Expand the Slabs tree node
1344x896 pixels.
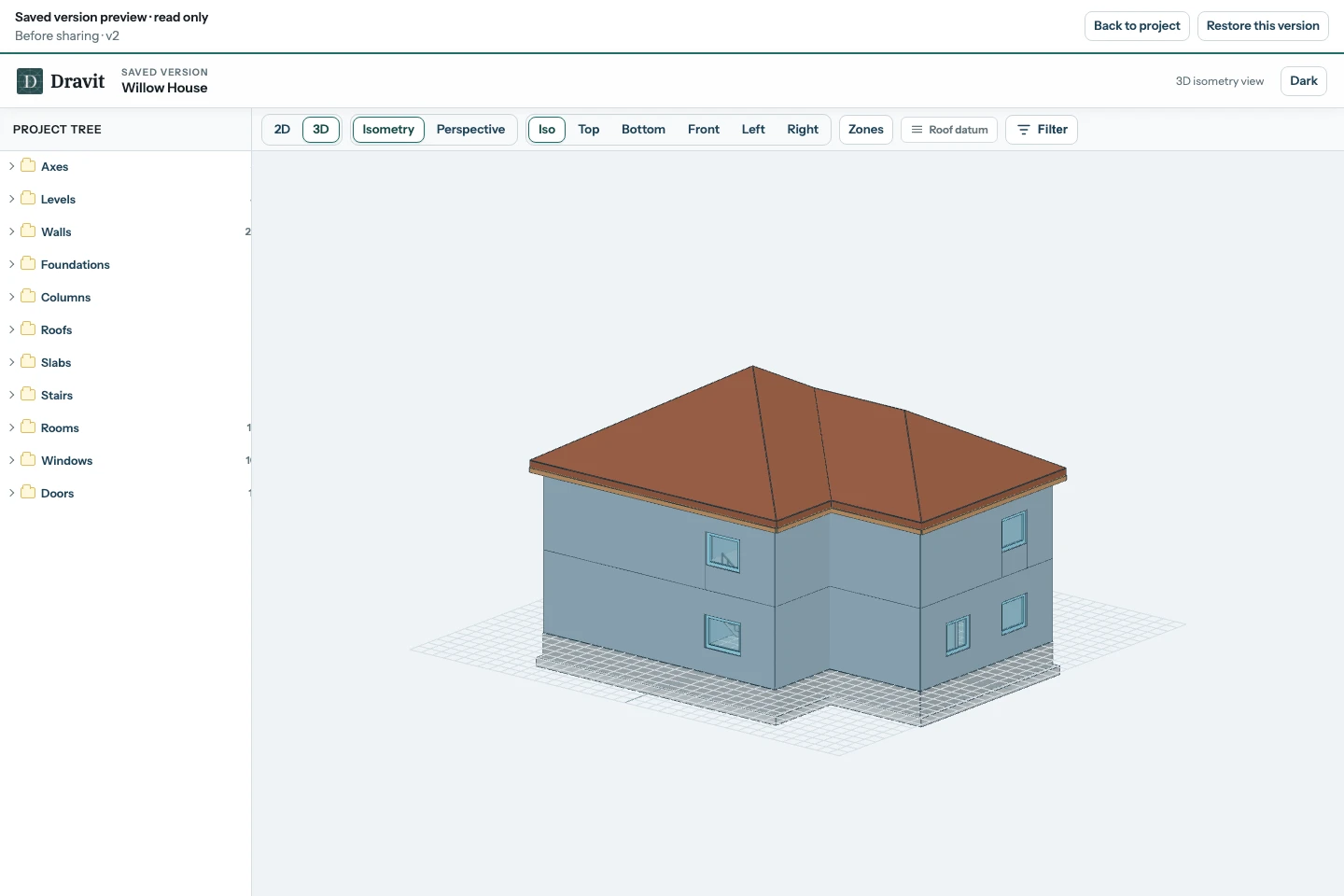(11, 362)
